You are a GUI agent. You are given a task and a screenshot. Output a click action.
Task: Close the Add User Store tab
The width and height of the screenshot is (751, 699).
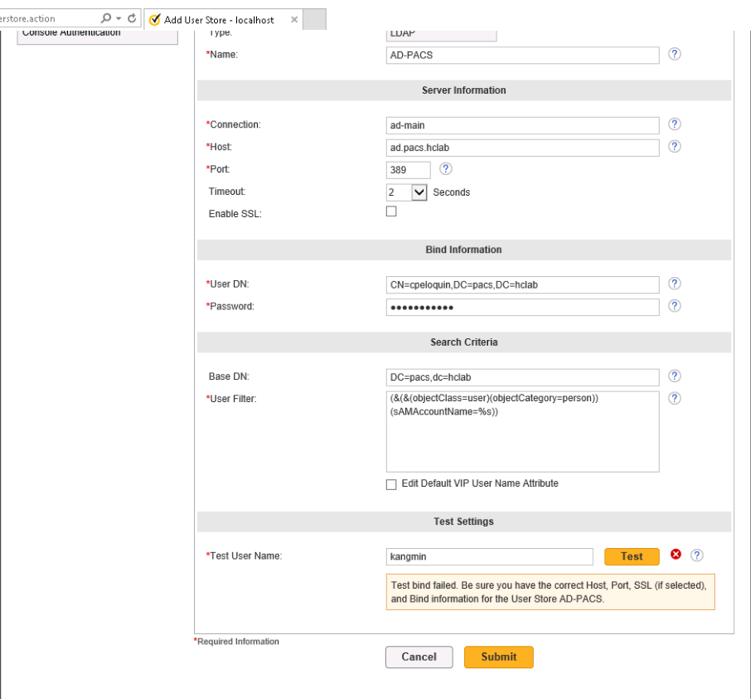tap(294, 20)
